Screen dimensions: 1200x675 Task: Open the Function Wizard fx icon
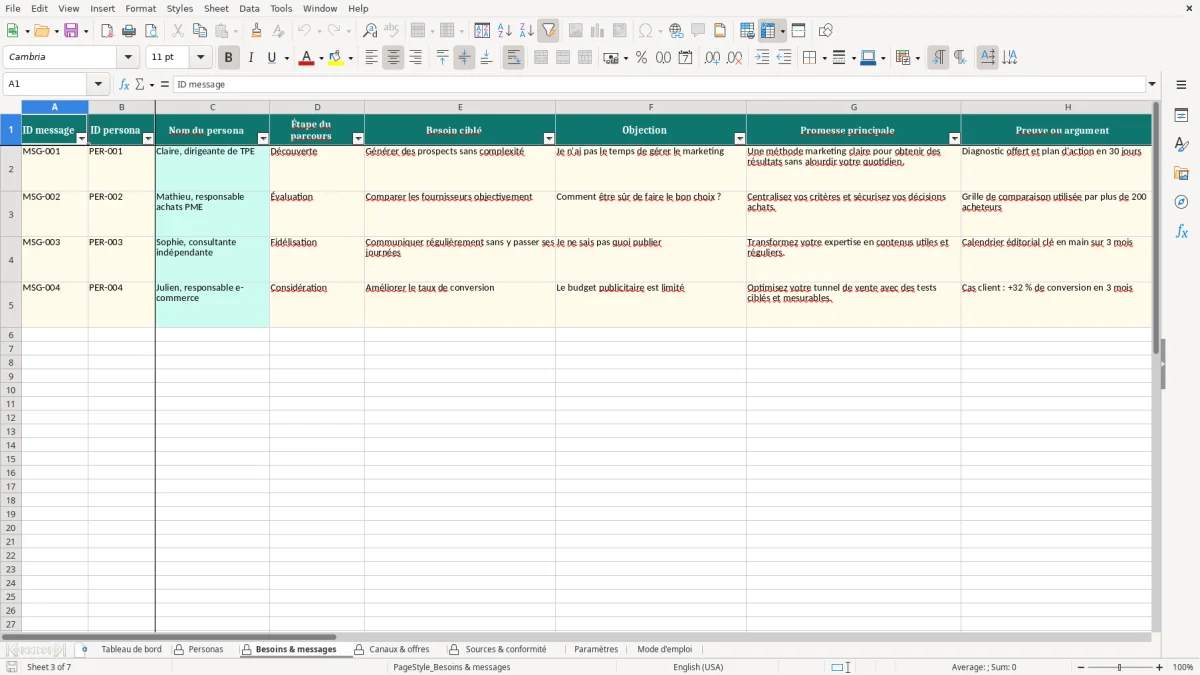pyautogui.click(x=124, y=85)
